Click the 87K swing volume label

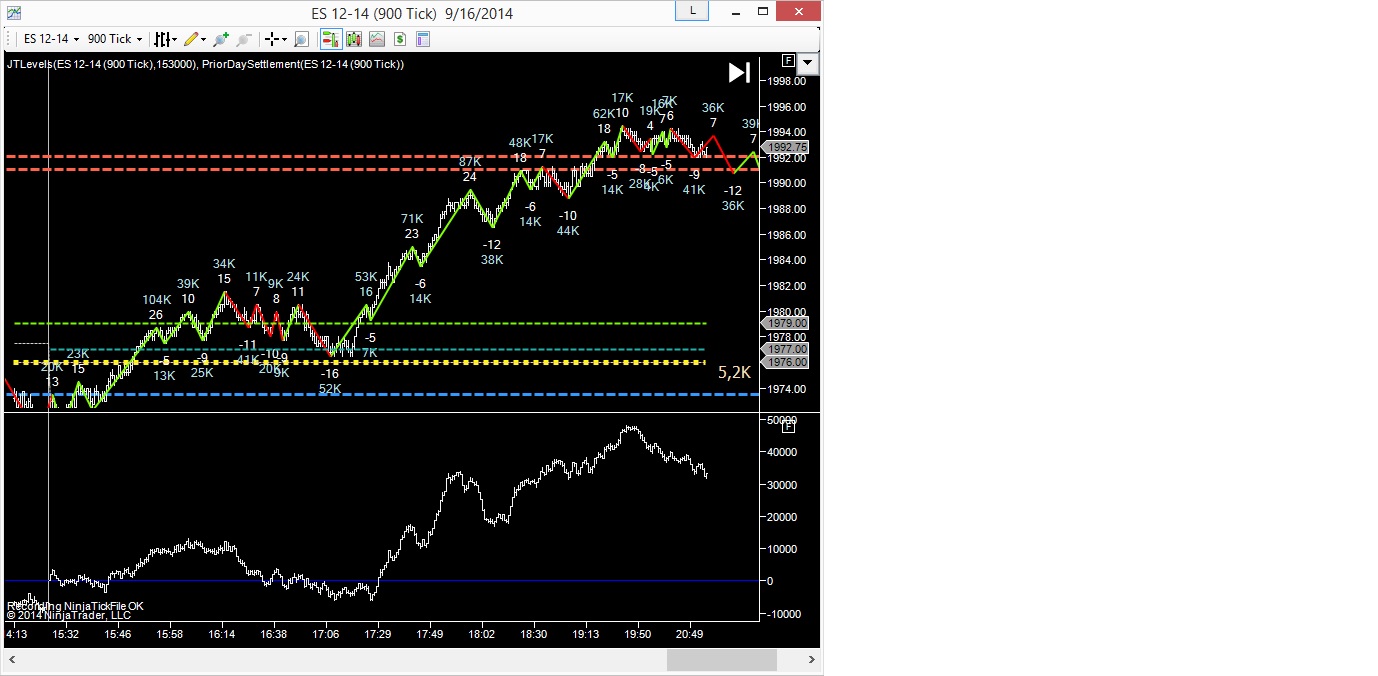(470, 162)
